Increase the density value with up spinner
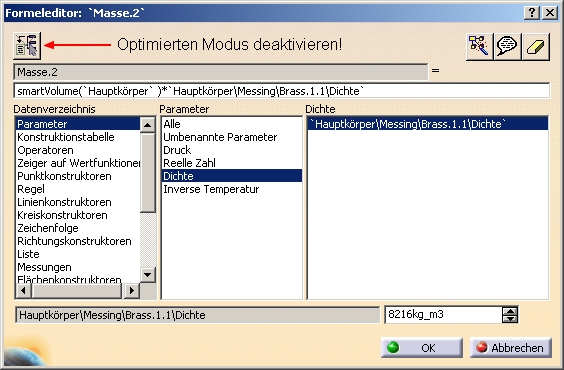The height and width of the screenshot is (370, 564). (510, 311)
